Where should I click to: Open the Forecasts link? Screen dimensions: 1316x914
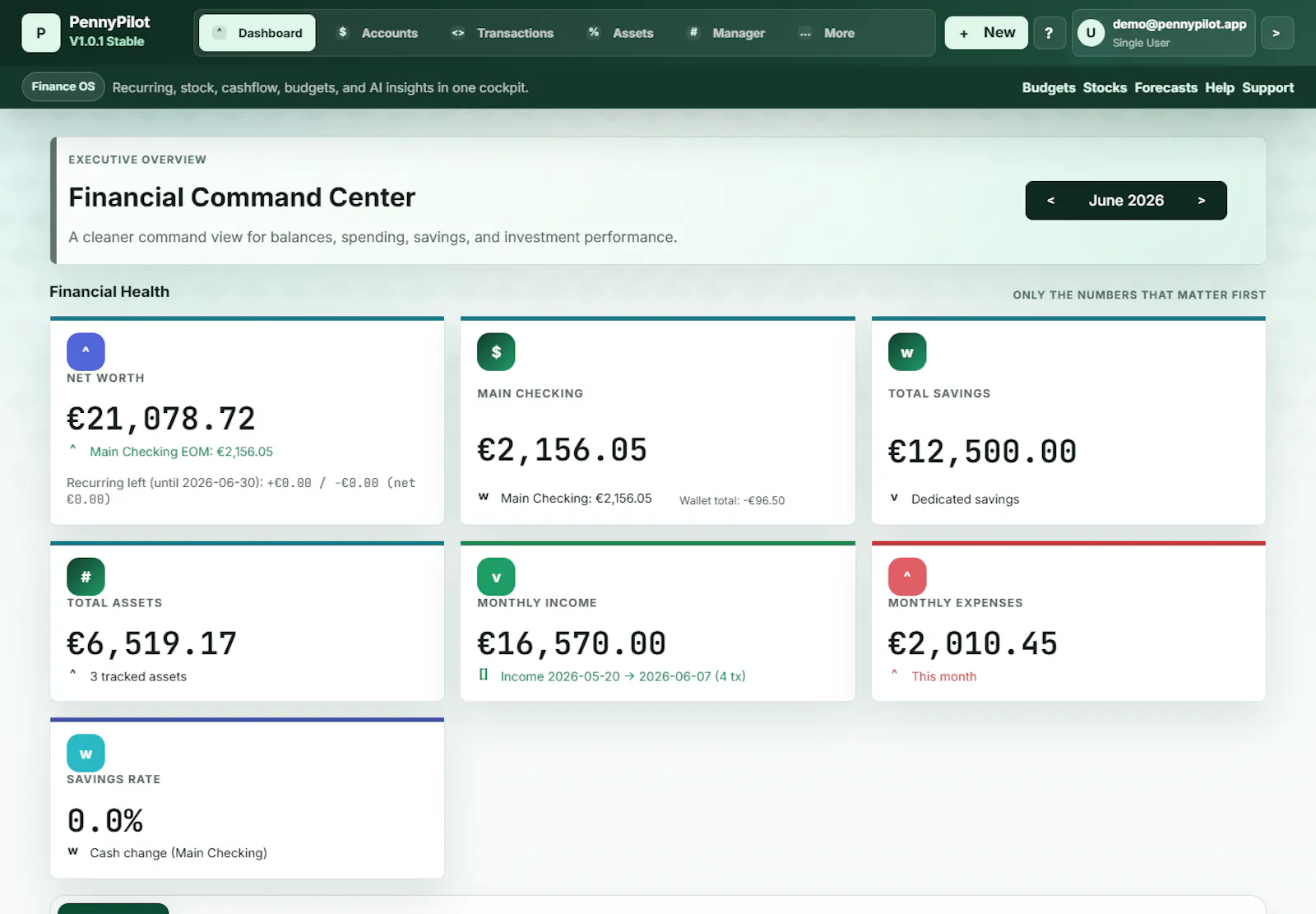click(x=1165, y=87)
